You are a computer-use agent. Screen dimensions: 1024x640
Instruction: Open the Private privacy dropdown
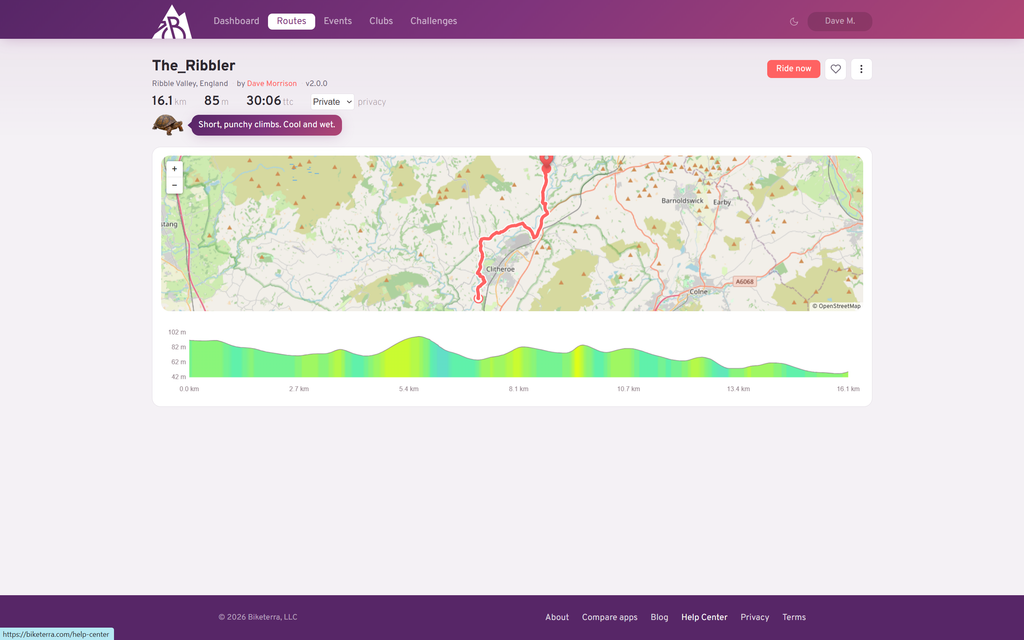tap(332, 102)
